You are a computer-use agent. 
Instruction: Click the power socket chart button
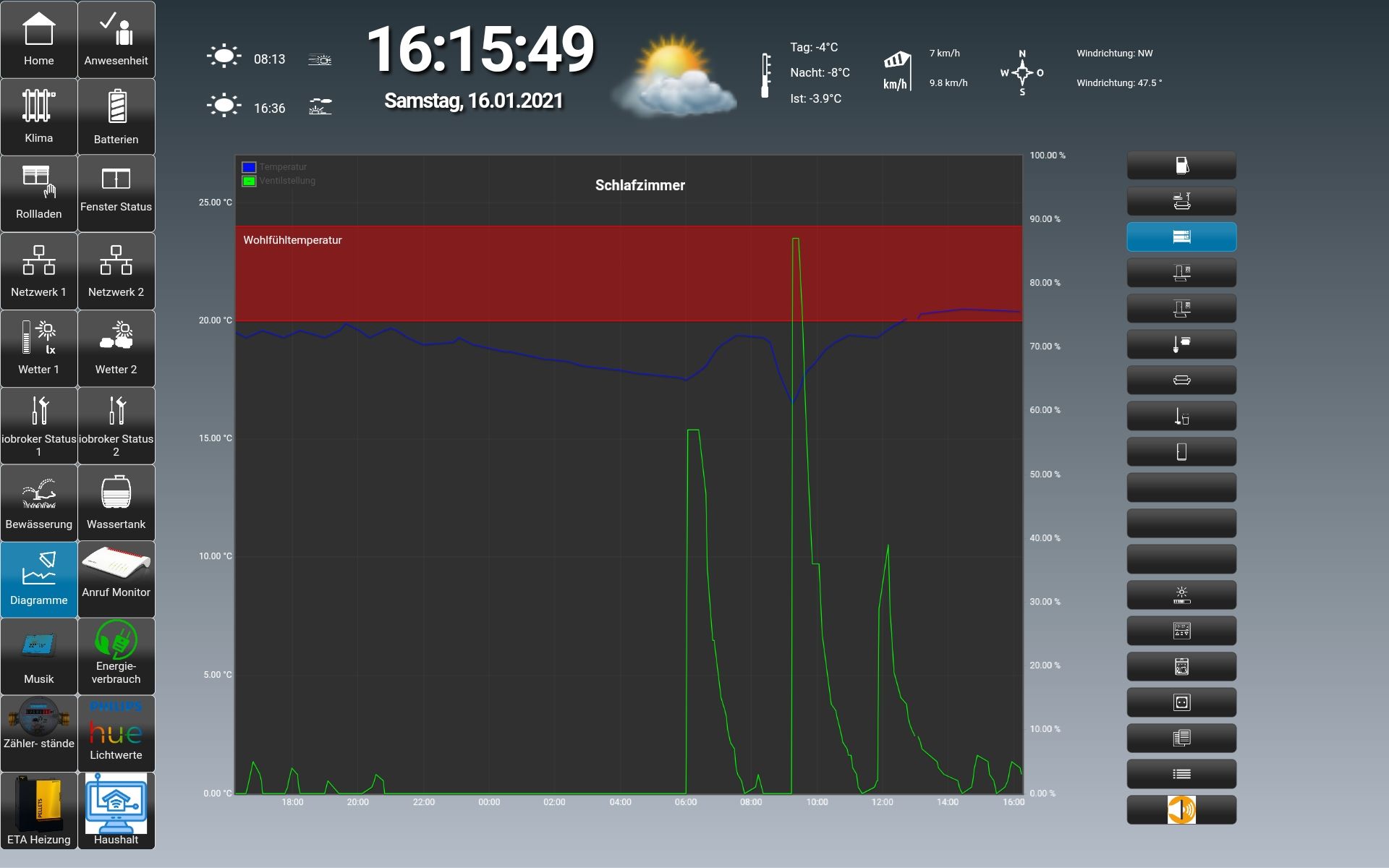1181,702
